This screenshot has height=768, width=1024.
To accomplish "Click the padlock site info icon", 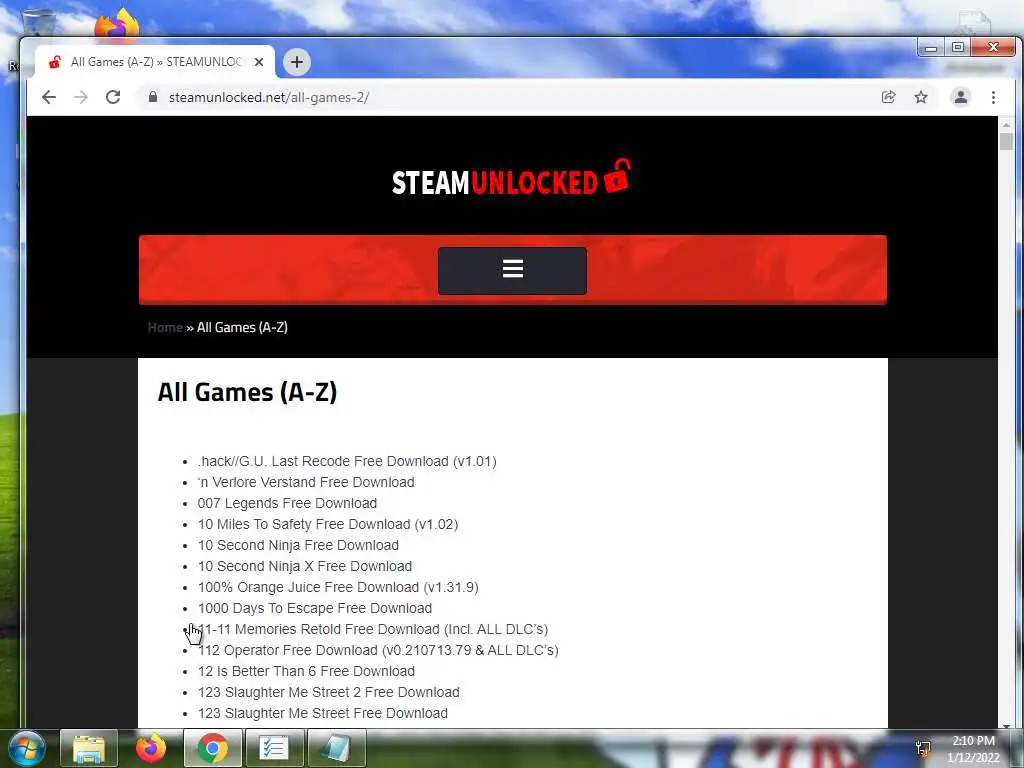I will [153, 97].
